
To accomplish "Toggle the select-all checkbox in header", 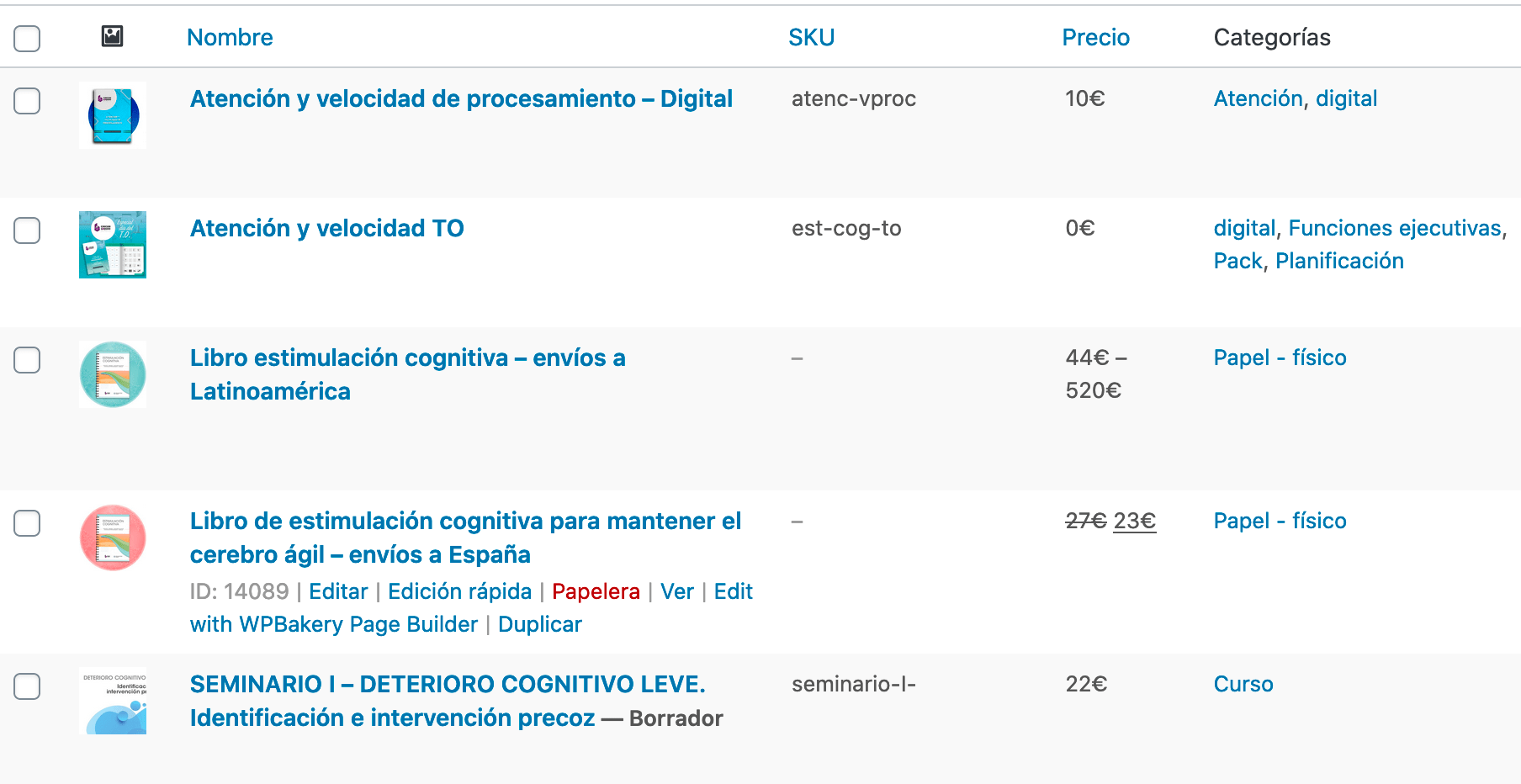I will pyautogui.click(x=27, y=38).
